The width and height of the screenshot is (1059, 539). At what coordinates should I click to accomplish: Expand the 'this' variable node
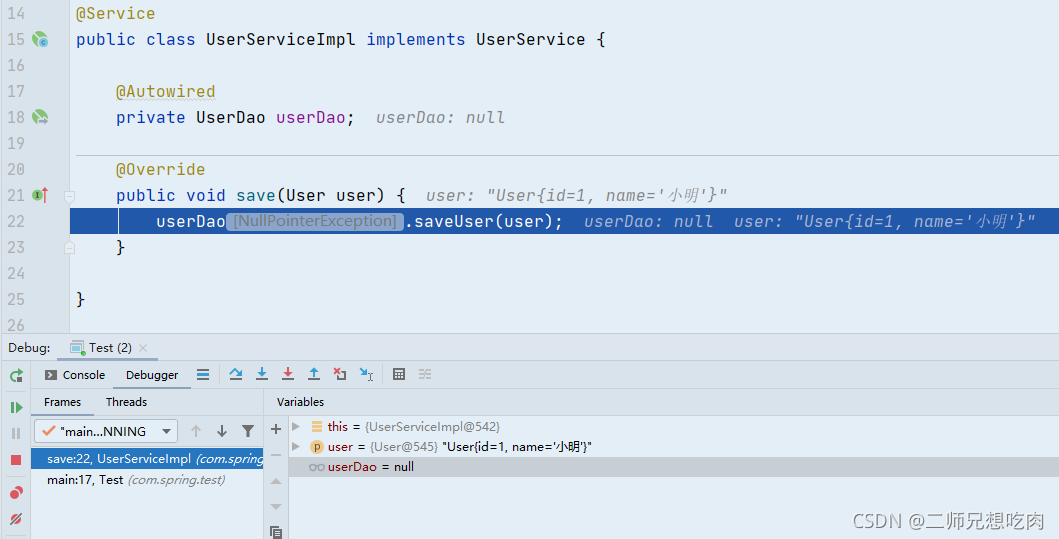click(296, 426)
